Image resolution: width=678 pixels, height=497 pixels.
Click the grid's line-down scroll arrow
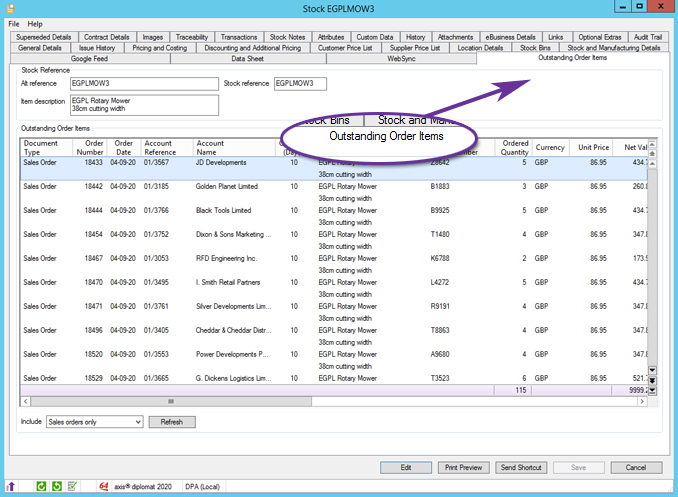[x=652, y=370]
